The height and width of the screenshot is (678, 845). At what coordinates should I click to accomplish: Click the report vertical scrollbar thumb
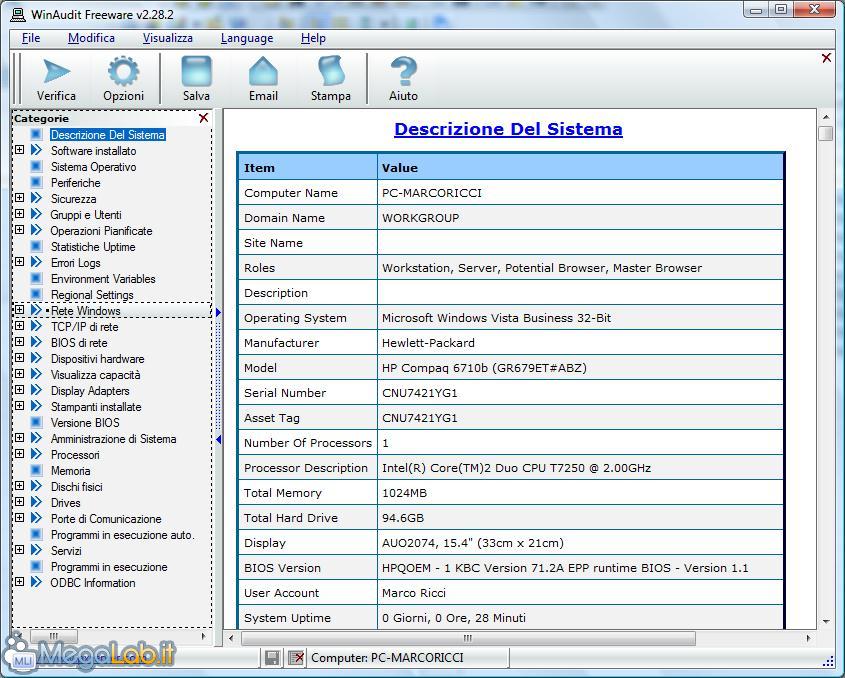pos(826,133)
